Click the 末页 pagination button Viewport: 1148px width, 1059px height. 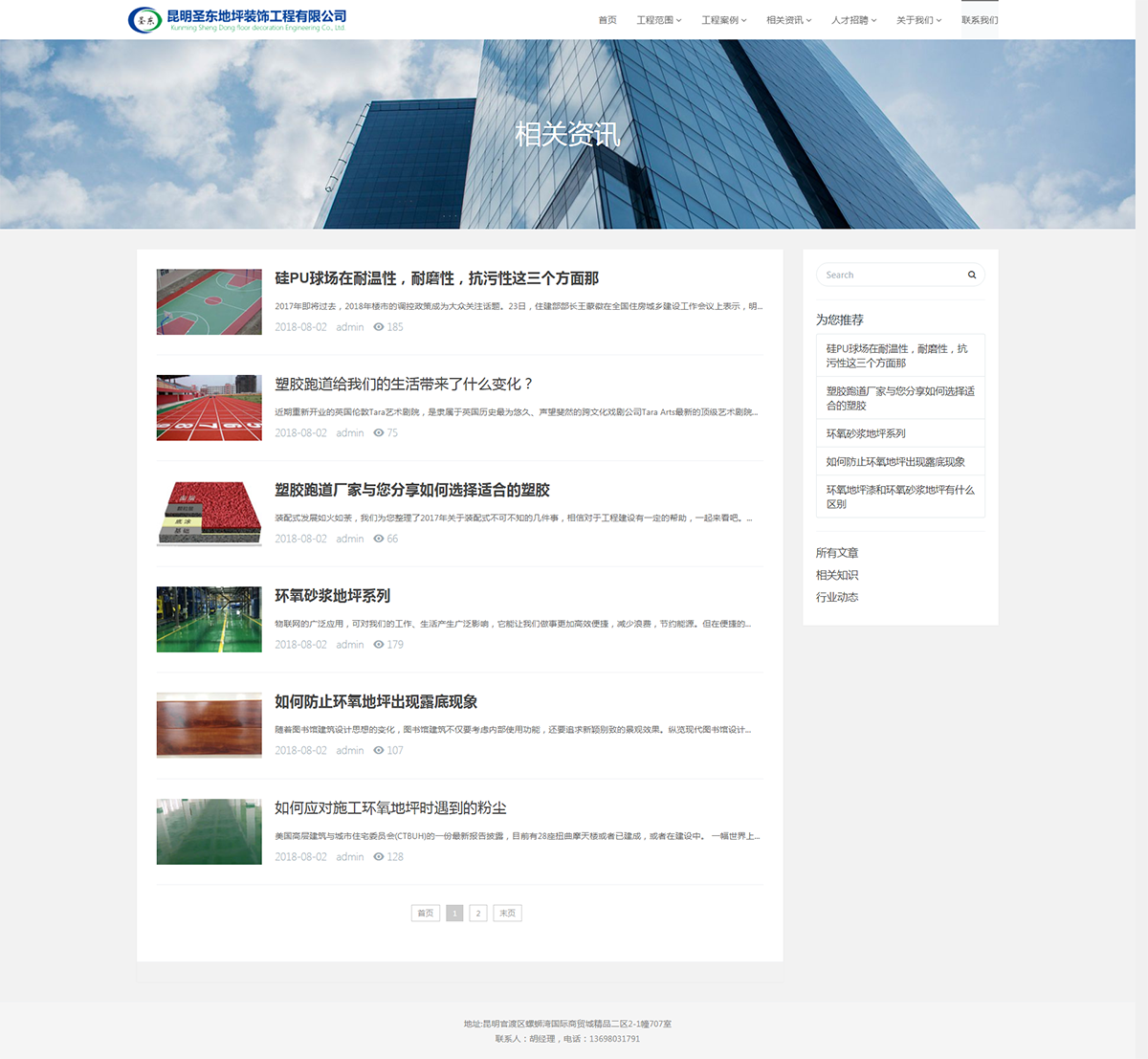[x=507, y=913]
